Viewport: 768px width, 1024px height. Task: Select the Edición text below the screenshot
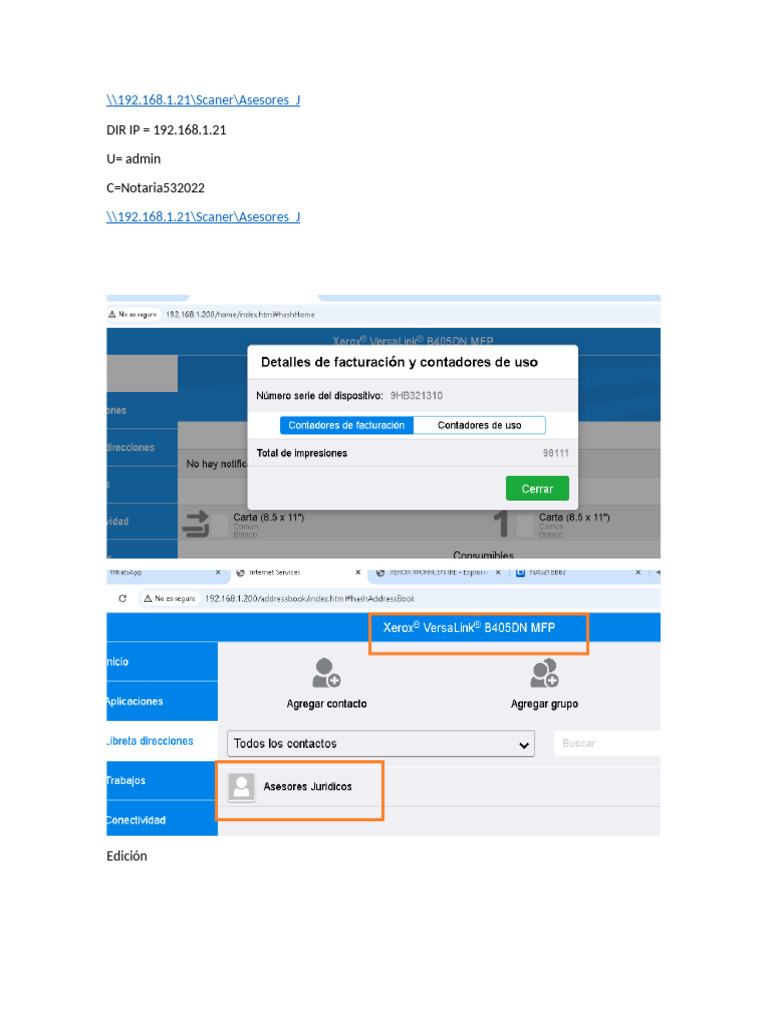(x=127, y=856)
